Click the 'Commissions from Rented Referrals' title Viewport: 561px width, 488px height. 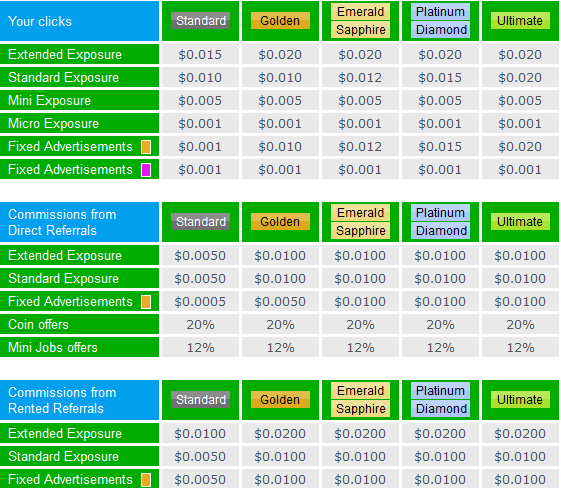pos(62,400)
